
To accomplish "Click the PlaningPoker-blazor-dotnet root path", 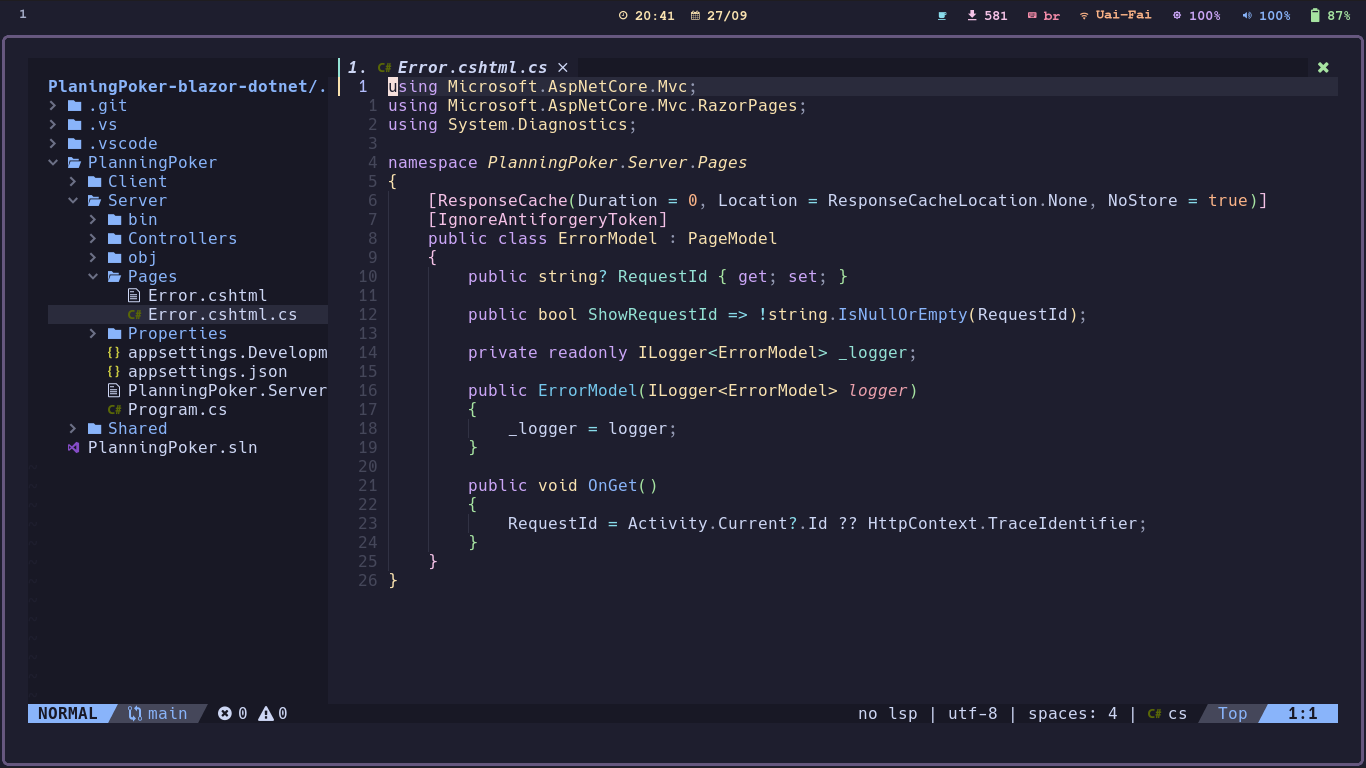I will tap(187, 87).
